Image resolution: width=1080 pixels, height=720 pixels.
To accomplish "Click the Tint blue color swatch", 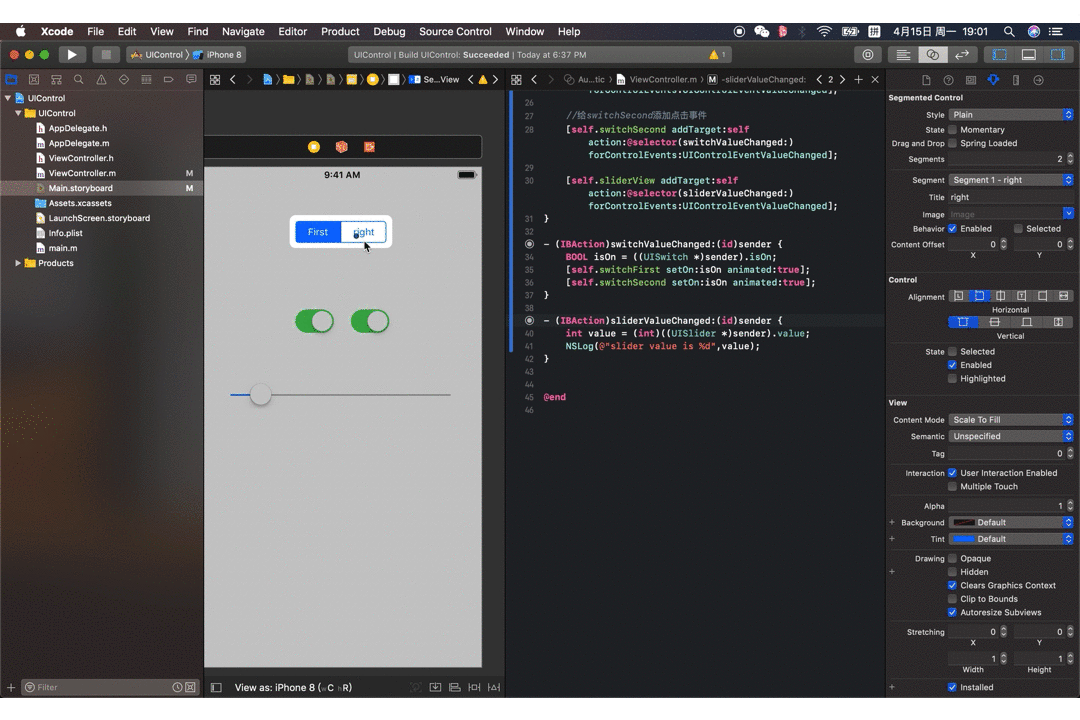I will [x=963, y=539].
